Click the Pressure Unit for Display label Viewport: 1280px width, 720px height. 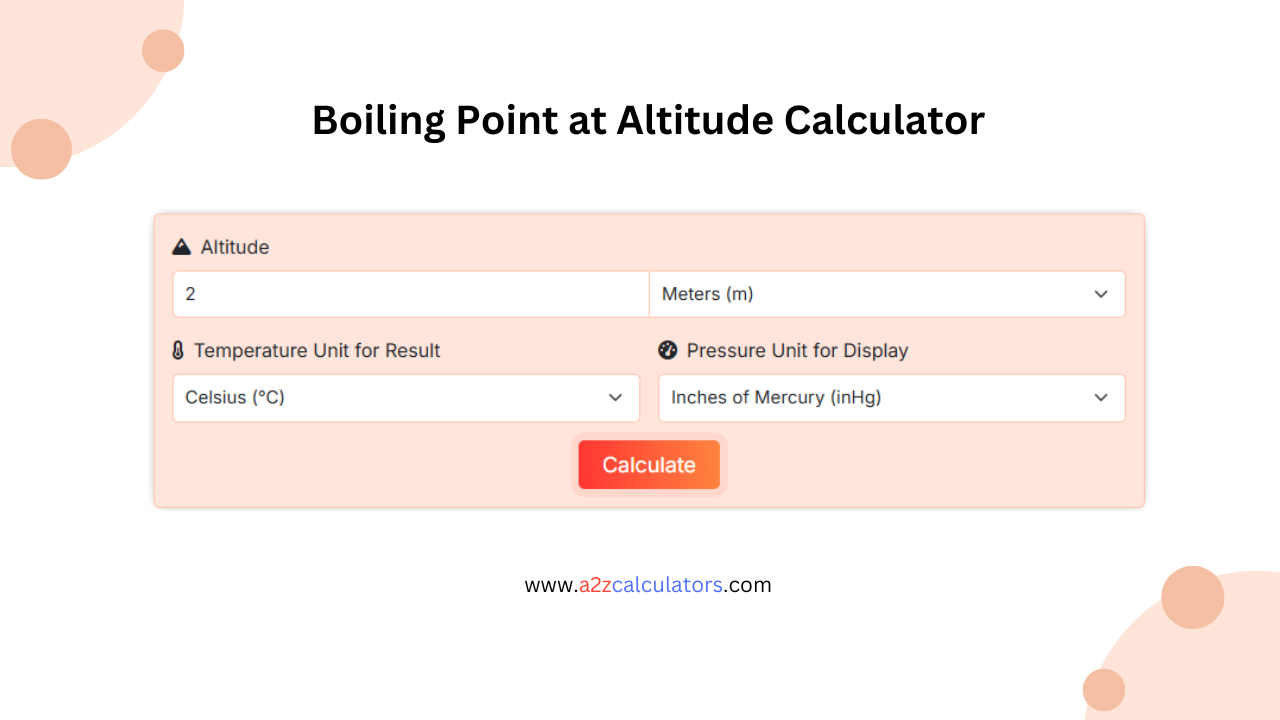(797, 350)
